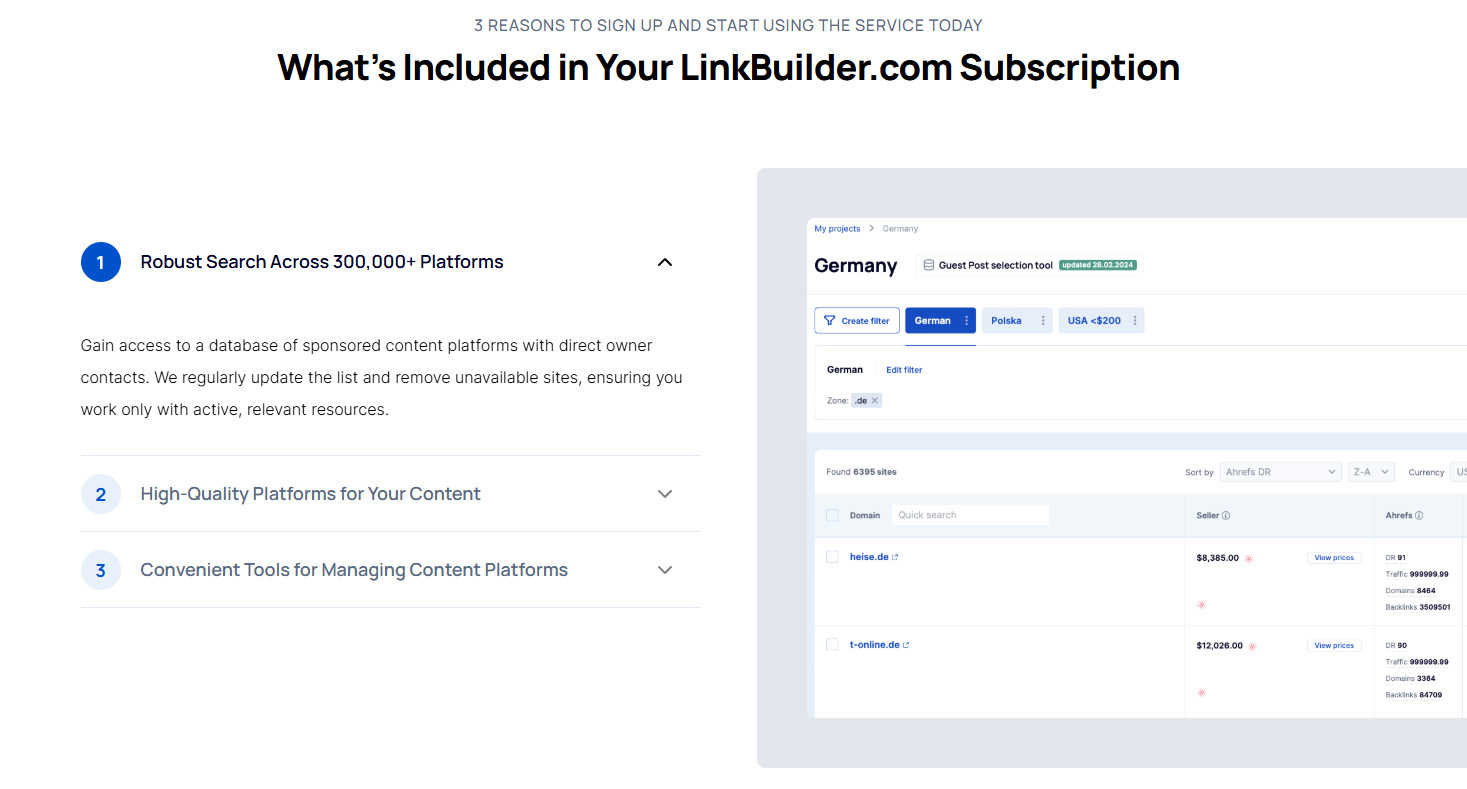Screen dimensions: 1467x789
Task: Click the external link icon beside heise.de
Action: tap(895, 558)
